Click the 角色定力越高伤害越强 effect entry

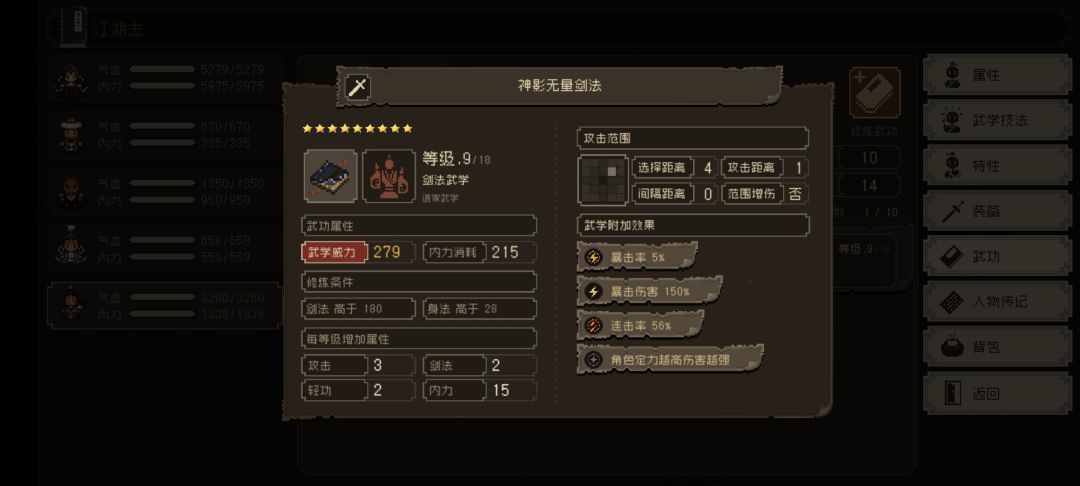669,359
